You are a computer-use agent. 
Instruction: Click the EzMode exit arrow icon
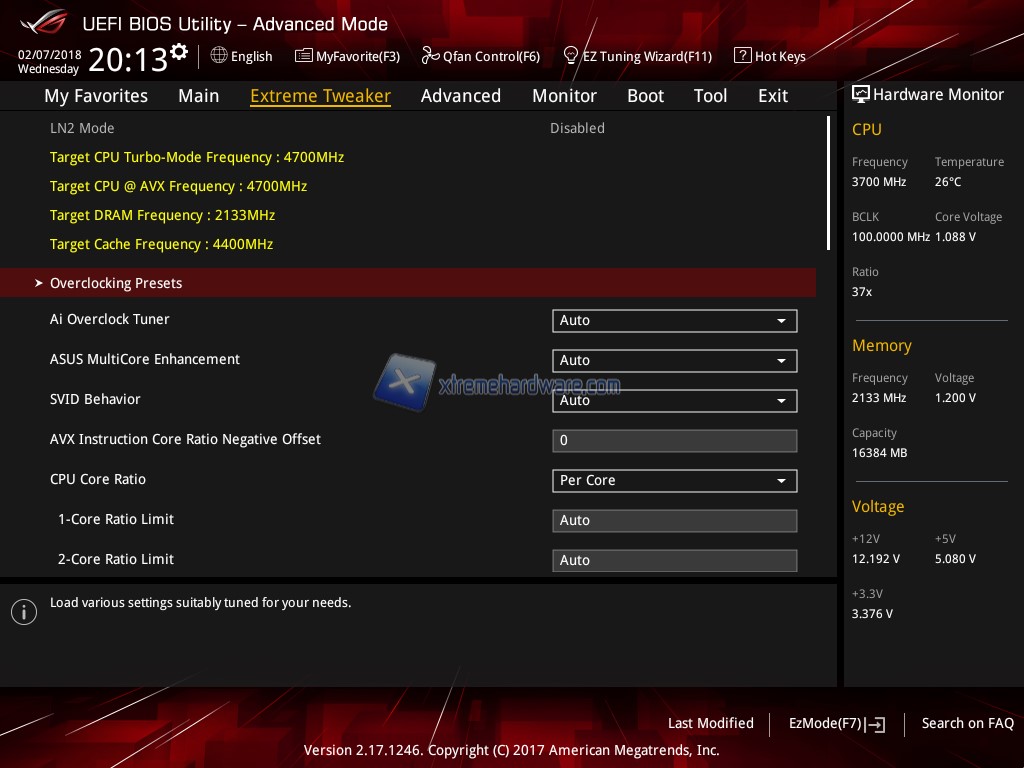(x=876, y=724)
